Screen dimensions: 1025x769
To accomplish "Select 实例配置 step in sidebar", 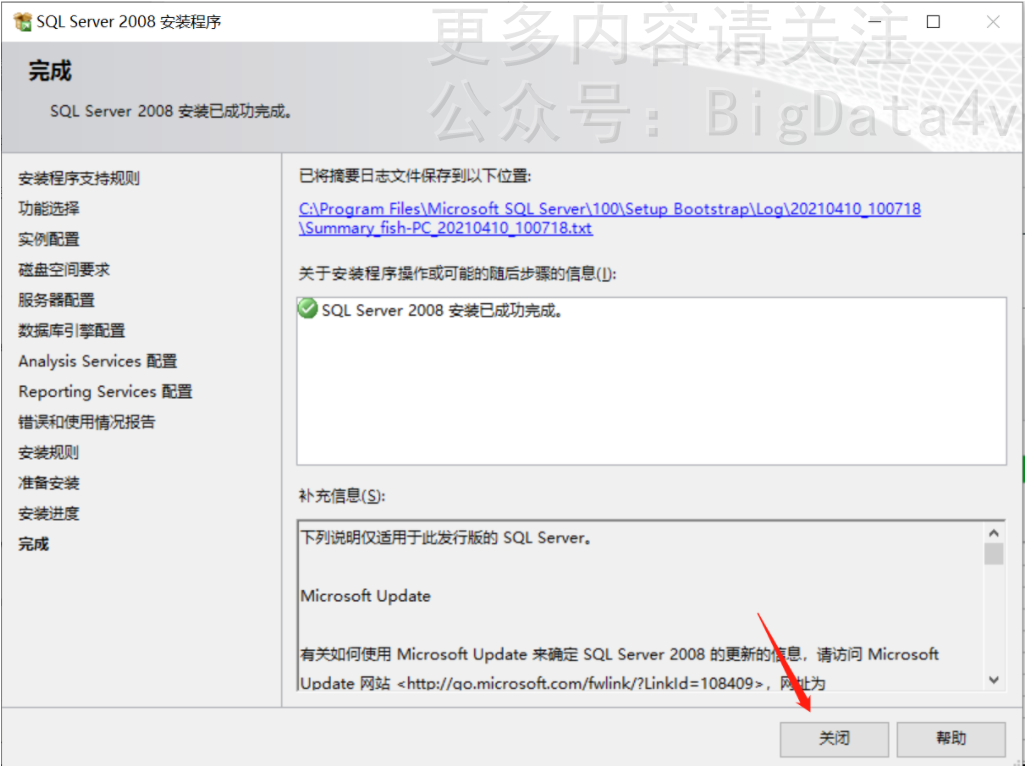I will [x=49, y=239].
